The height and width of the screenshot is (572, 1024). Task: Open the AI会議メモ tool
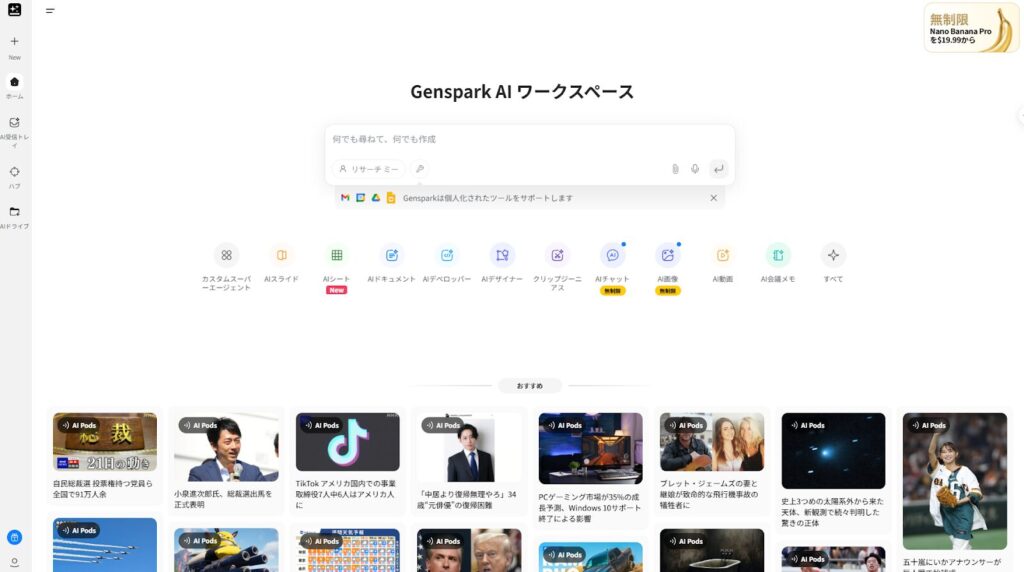coord(778,256)
